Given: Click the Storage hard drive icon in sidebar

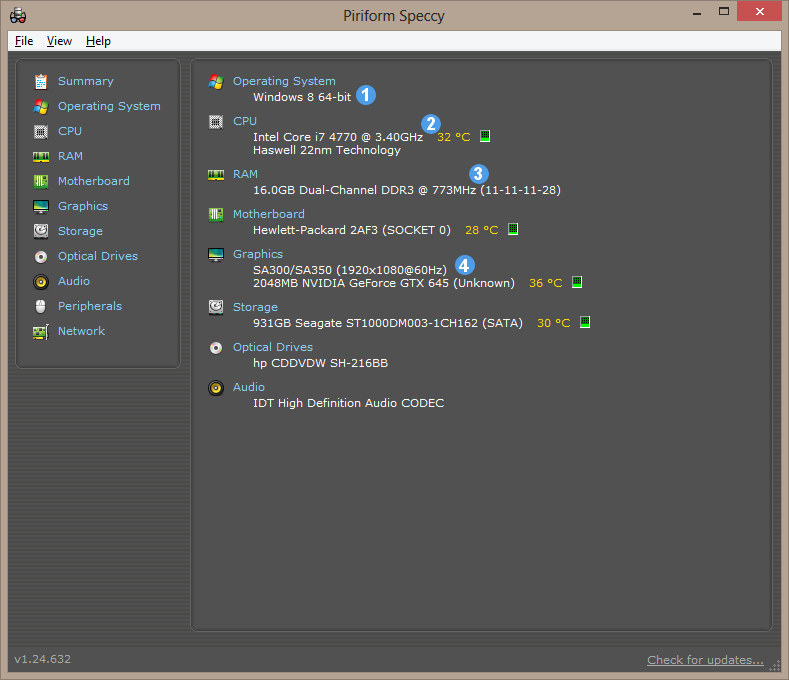Looking at the screenshot, I should point(41,231).
